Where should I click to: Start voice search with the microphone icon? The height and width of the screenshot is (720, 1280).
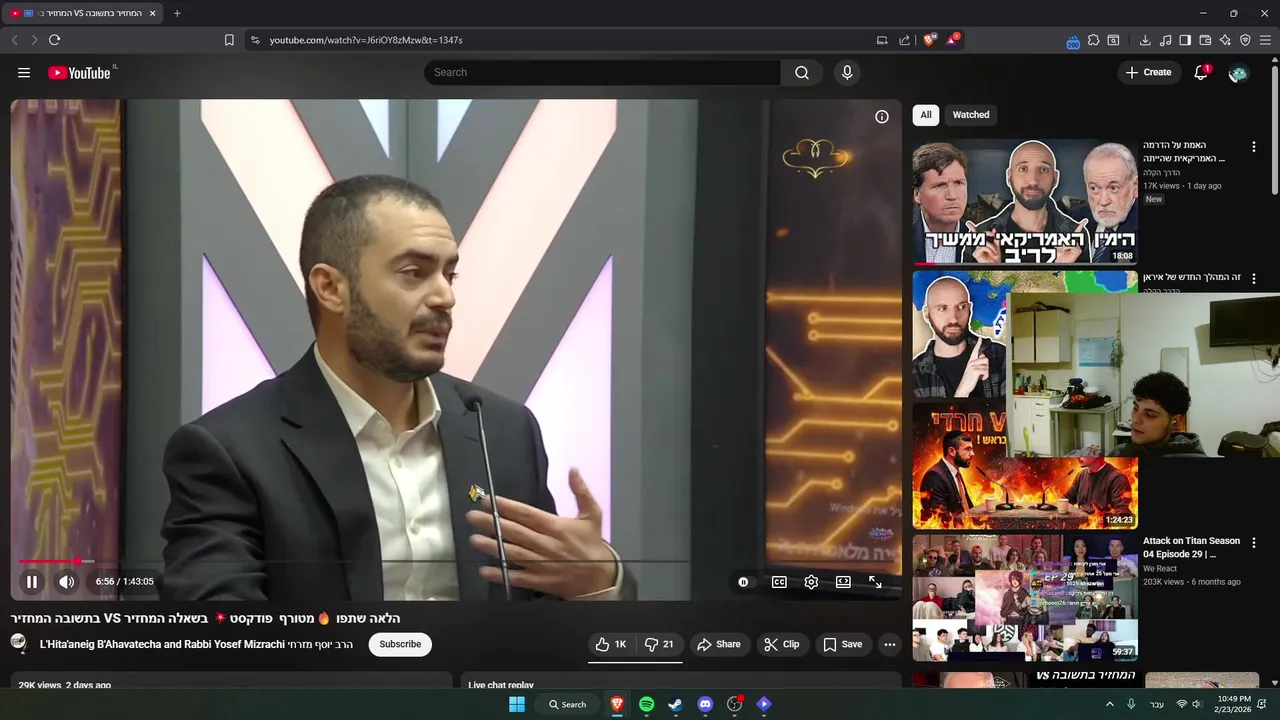click(x=847, y=72)
